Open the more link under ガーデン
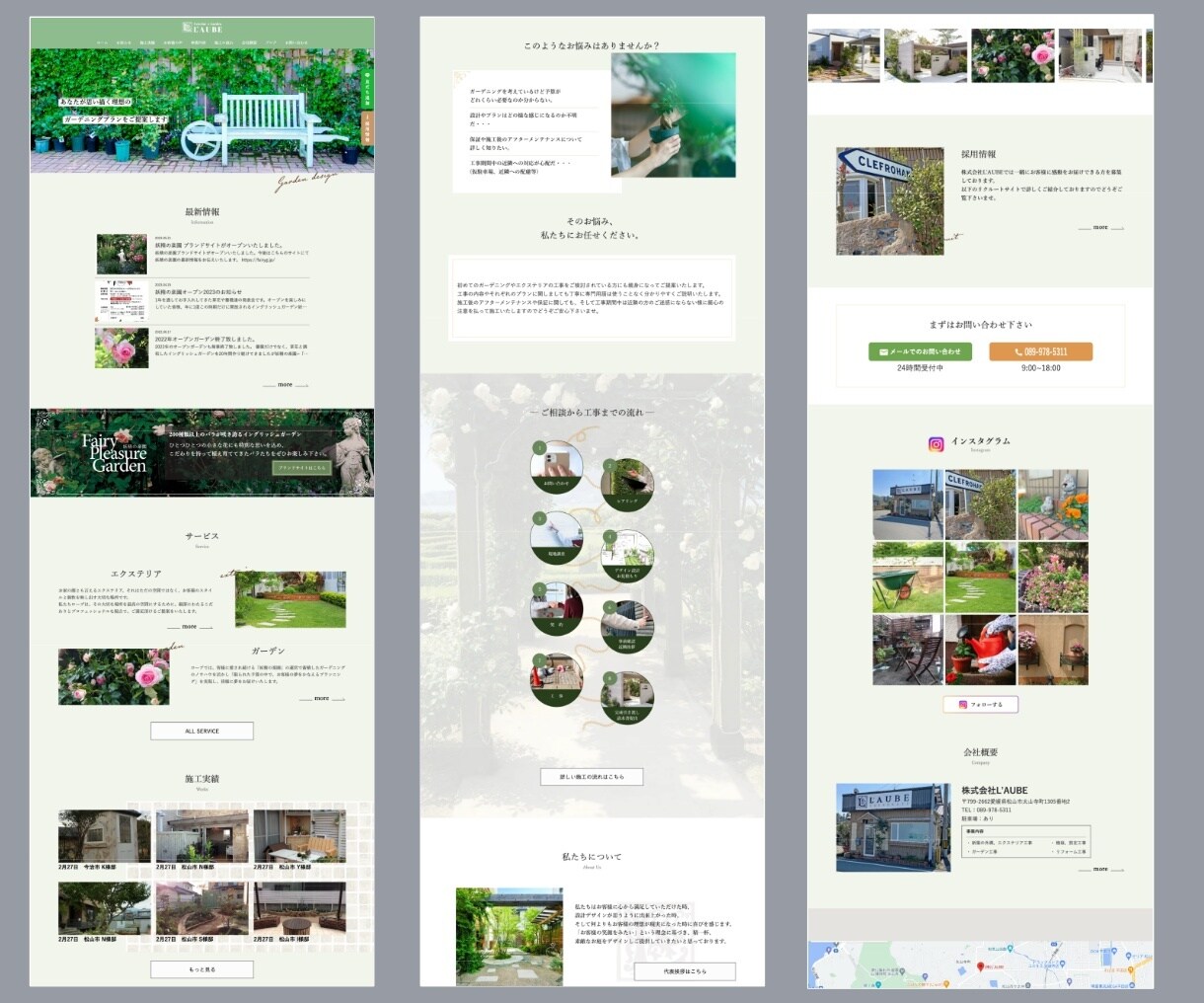 point(322,699)
